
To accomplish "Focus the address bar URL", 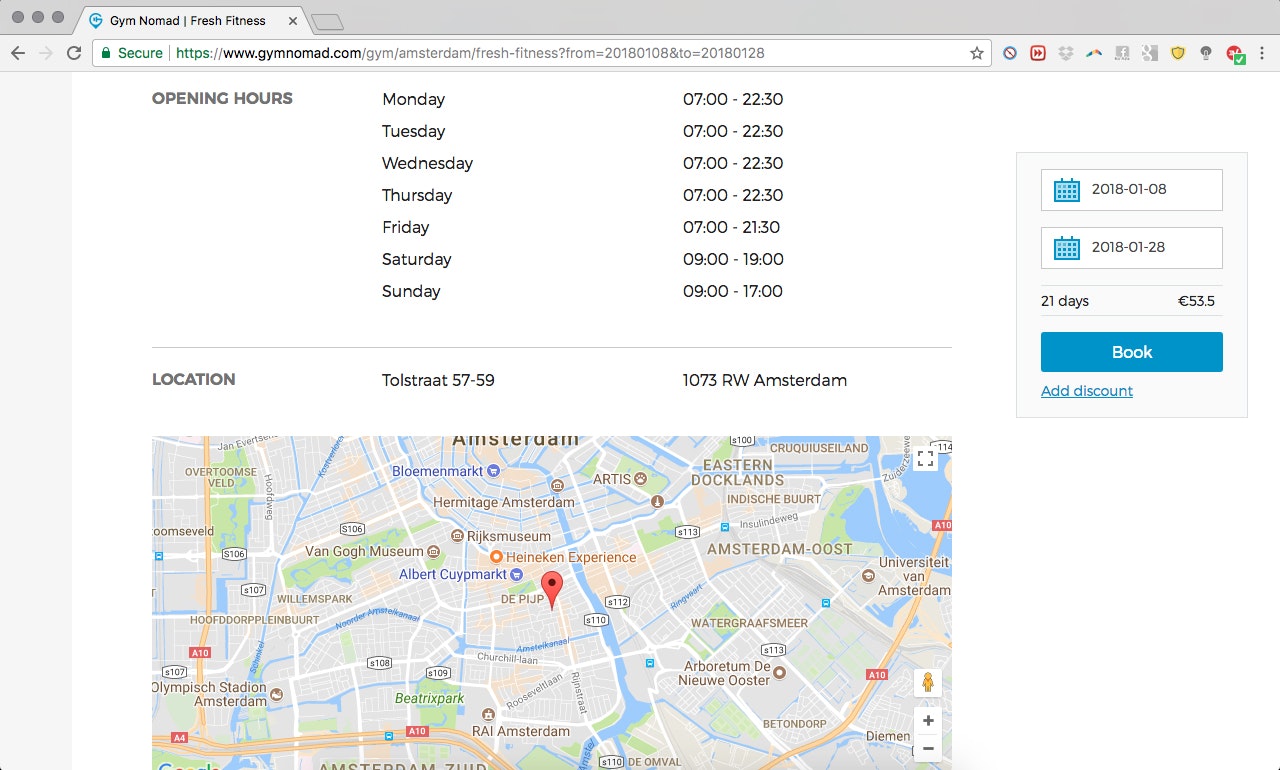I will [x=470, y=53].
